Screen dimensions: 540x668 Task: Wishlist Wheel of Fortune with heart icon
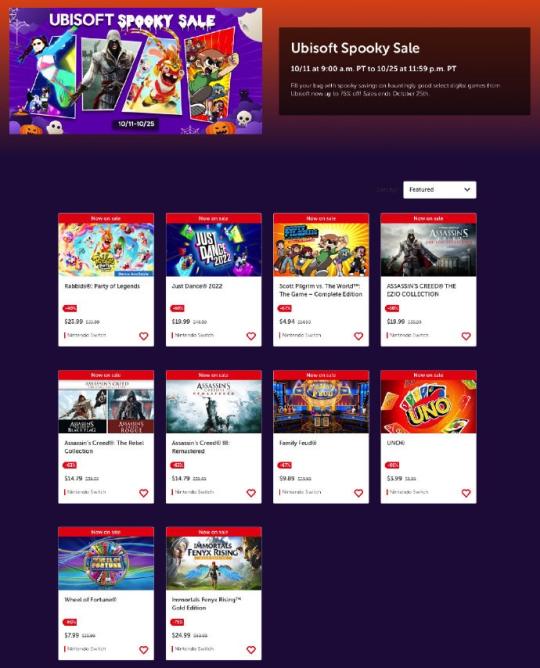click(144, 650)
